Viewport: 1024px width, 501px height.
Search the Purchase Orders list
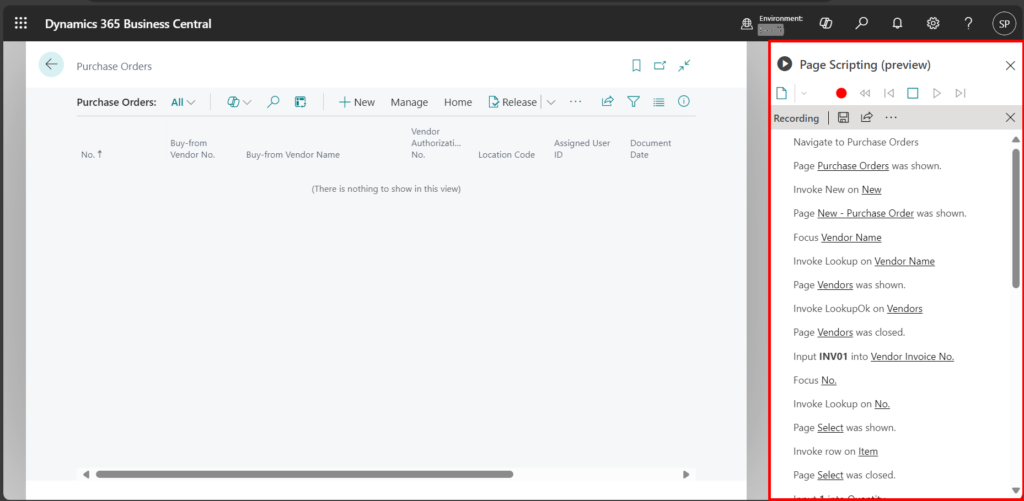(274, 102)
